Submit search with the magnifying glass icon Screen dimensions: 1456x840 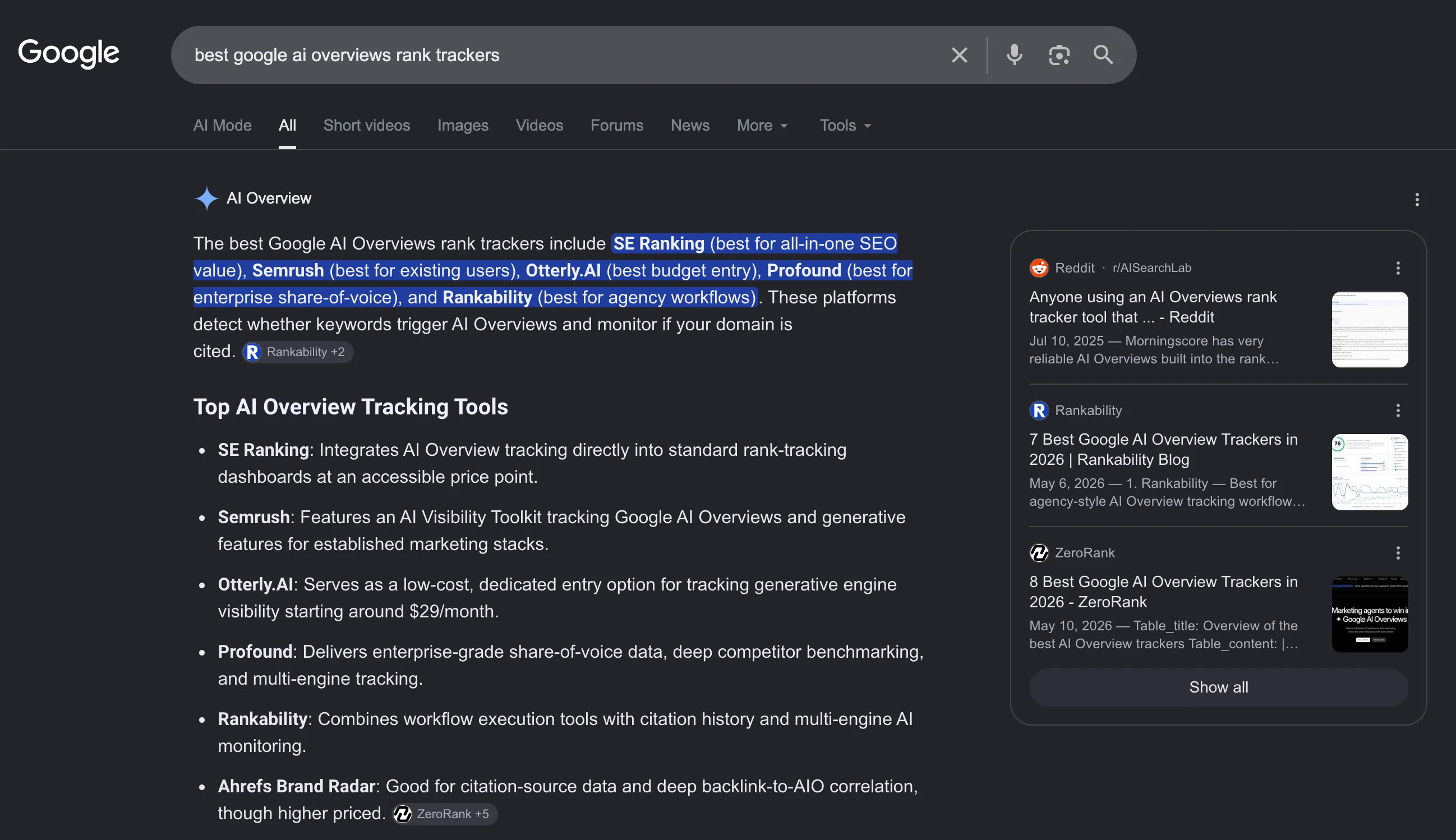(1104, 55)
